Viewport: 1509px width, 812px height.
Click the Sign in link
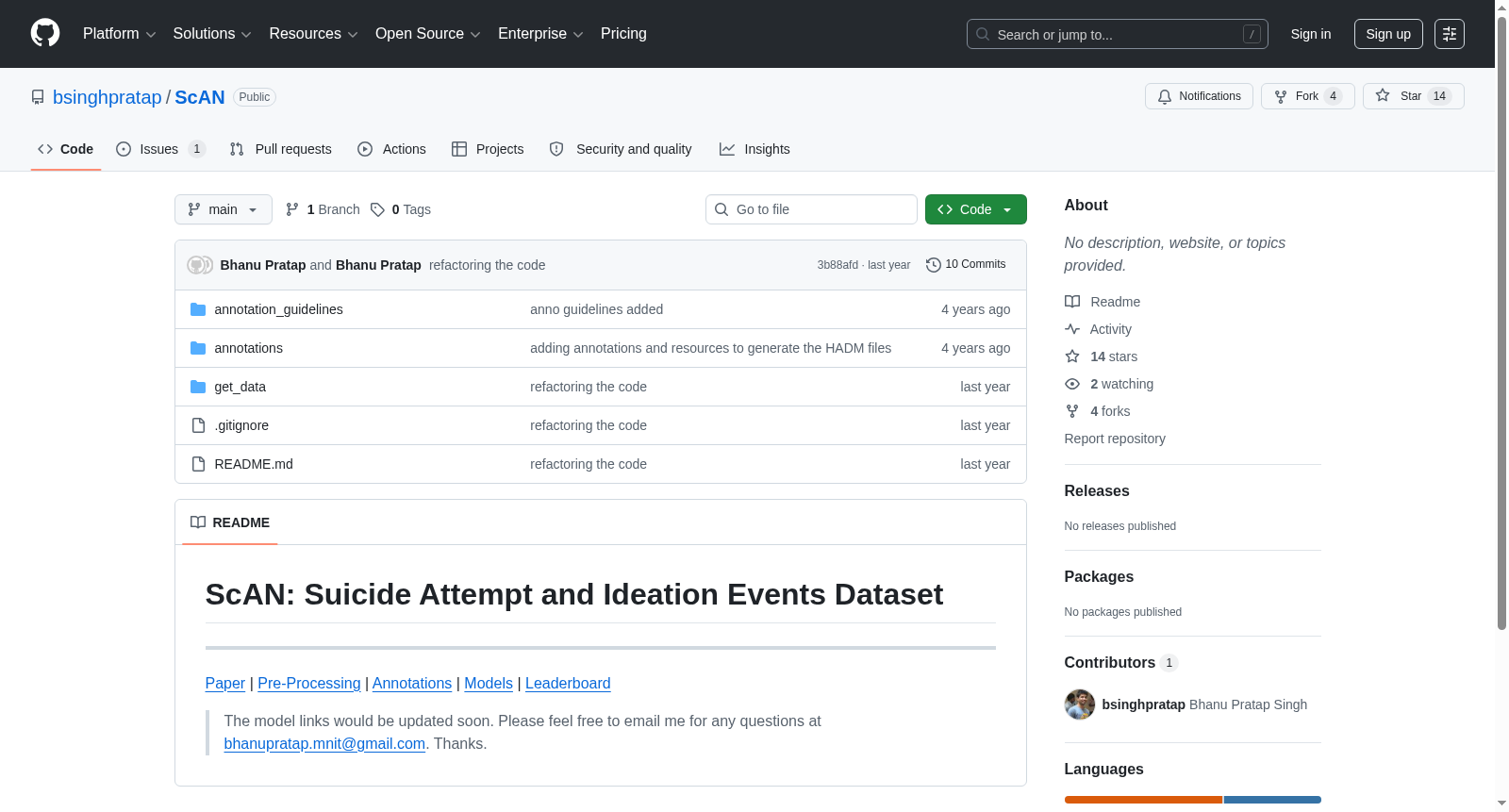tap(1311, 34)
